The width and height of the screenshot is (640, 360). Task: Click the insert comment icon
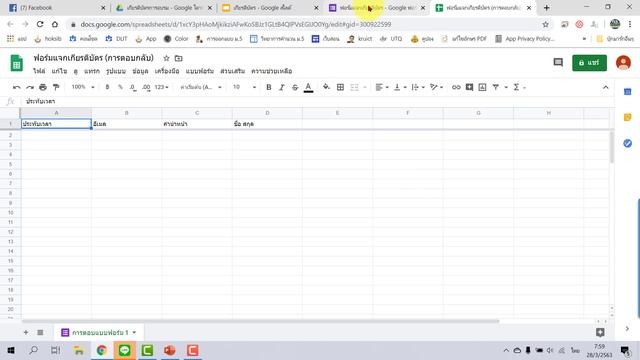point(469,87)
